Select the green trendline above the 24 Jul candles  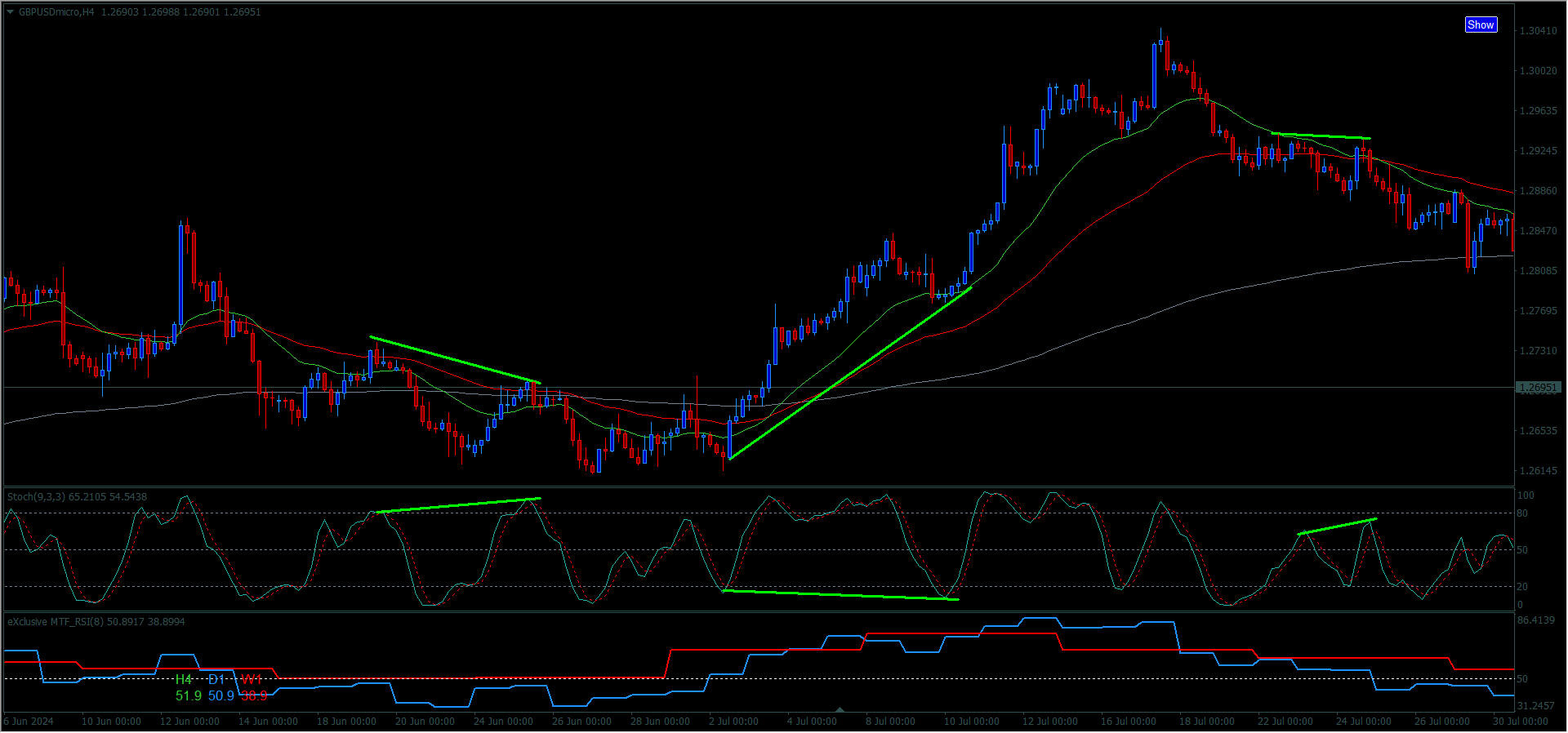1321,135
